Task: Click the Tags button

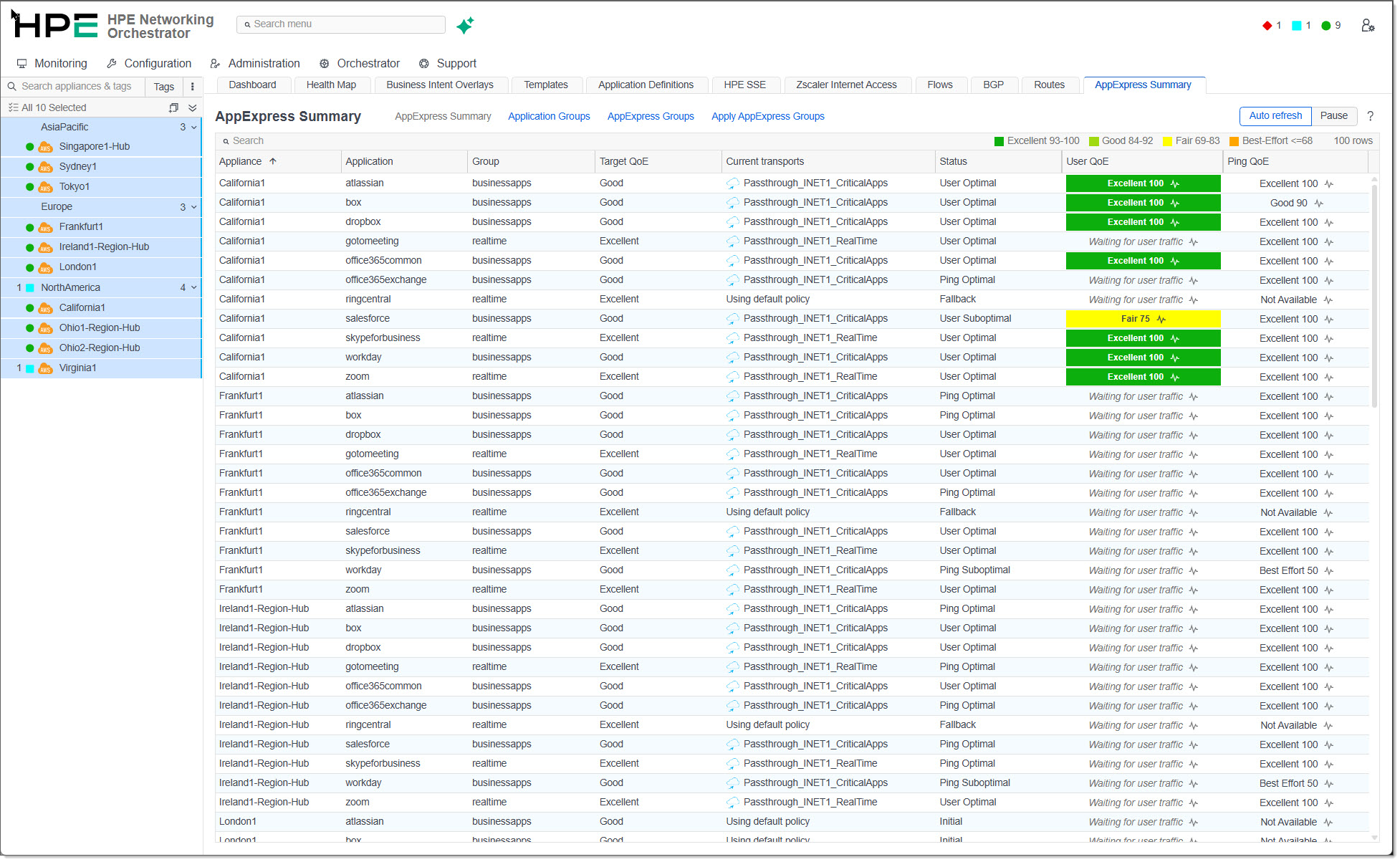Action: (x=164, y=87)
